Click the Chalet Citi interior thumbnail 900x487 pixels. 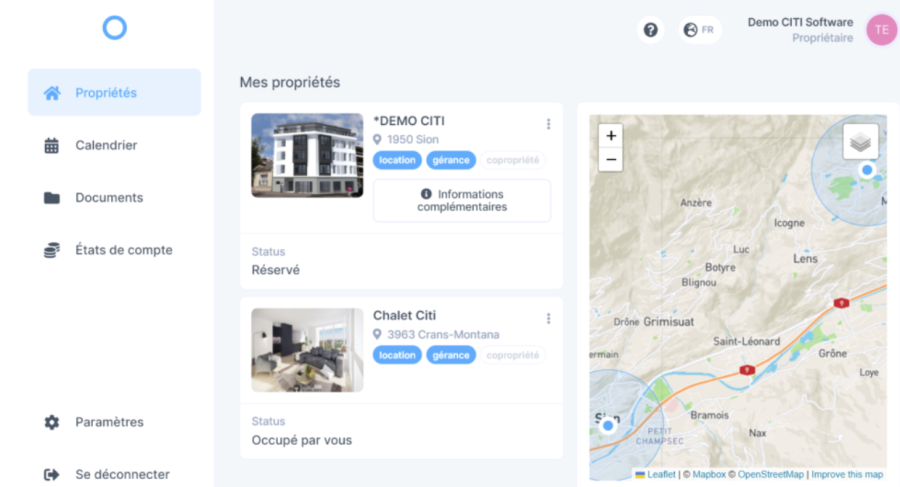307,349
